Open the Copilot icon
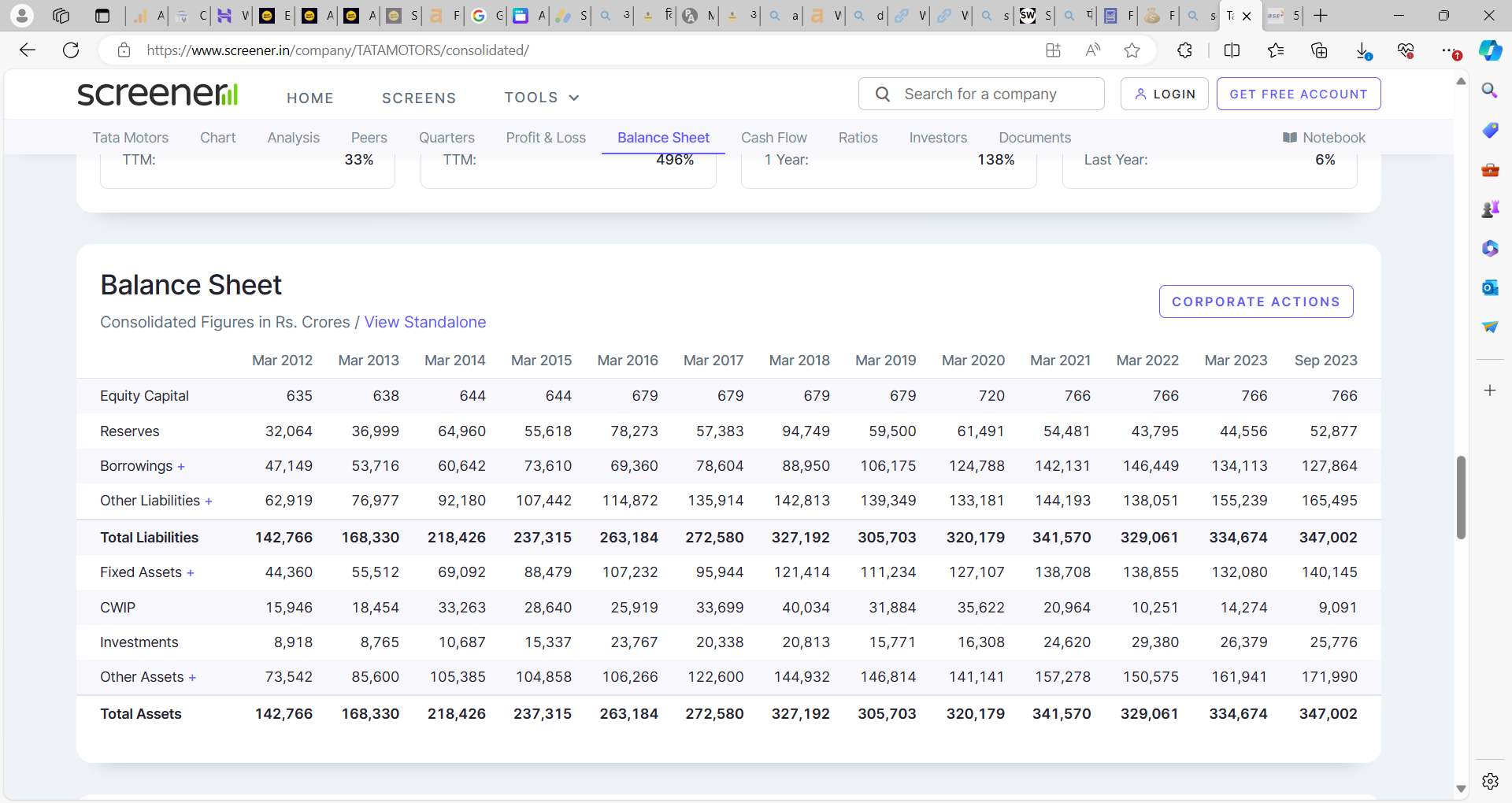Screen dimensions: 1512x803 (1490, 50)
